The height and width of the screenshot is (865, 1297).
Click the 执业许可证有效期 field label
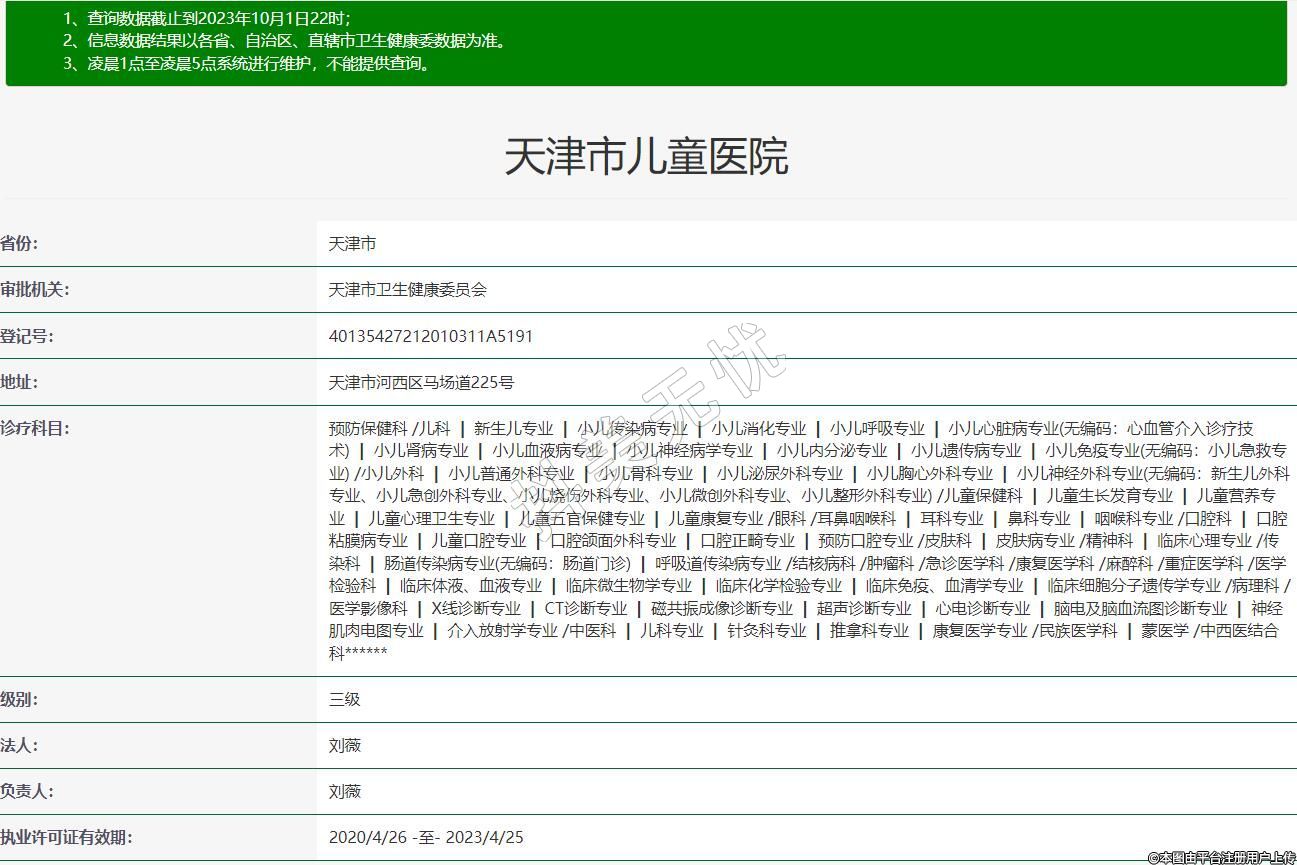coord(66,837)
